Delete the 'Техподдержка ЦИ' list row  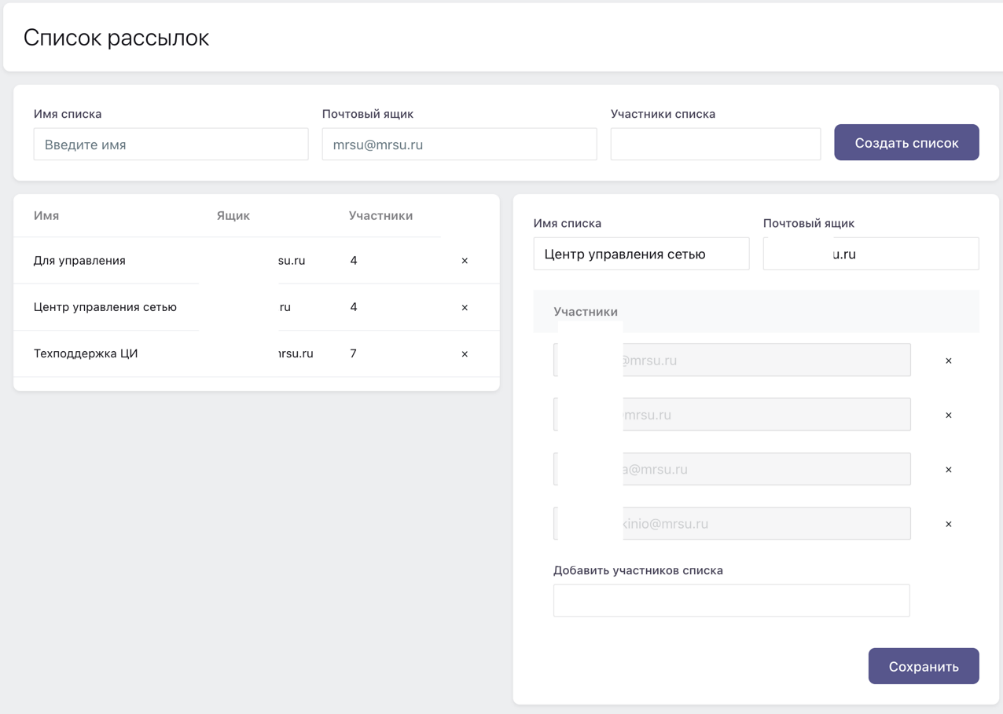pos(464,354)
